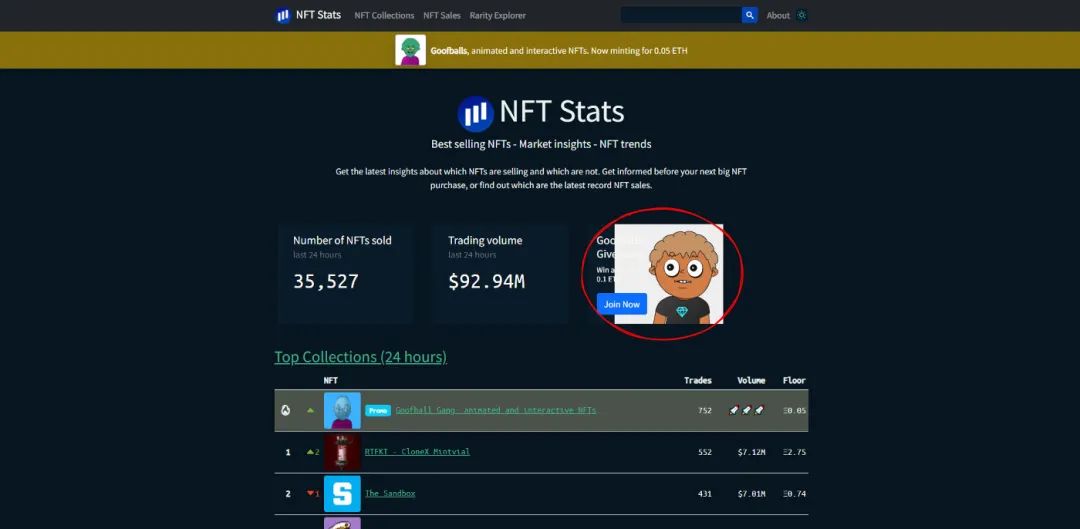Click the Join Now giveaway button
Viewport: 1080px width, 529px height.
(x=621, y=304)
